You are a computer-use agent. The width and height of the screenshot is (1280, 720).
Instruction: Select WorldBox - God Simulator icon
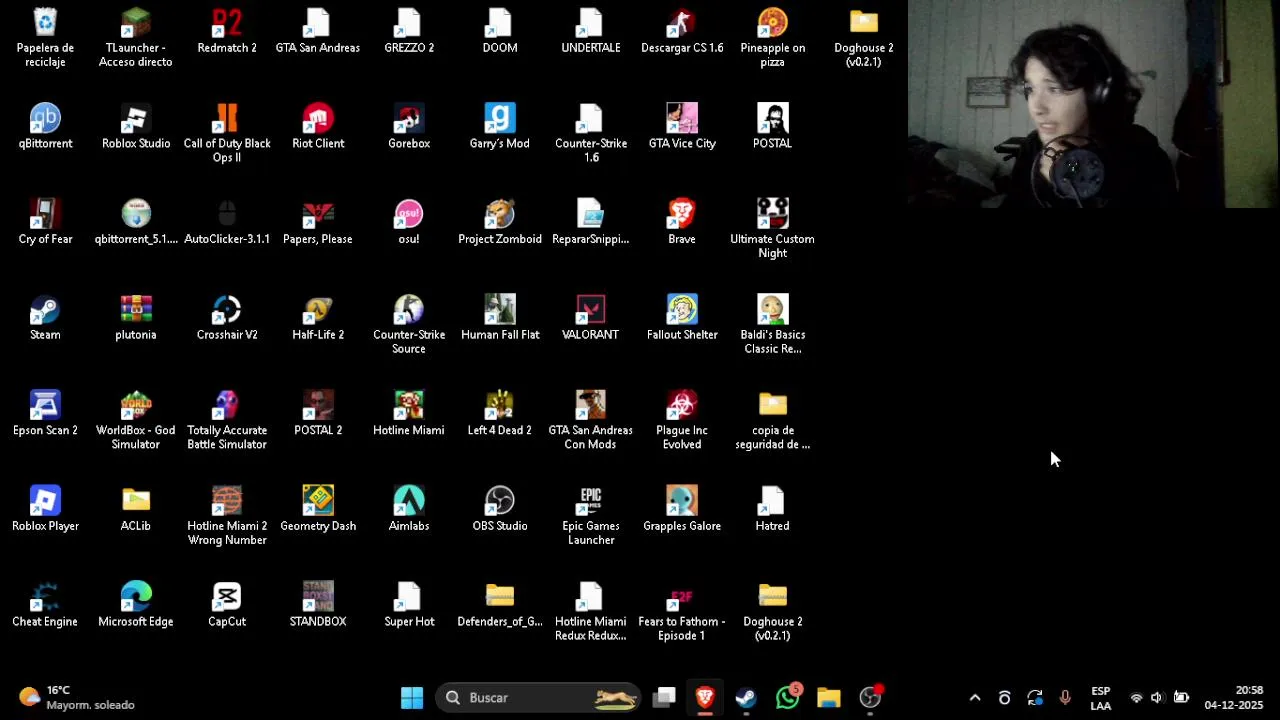click(x=136, y=421)
